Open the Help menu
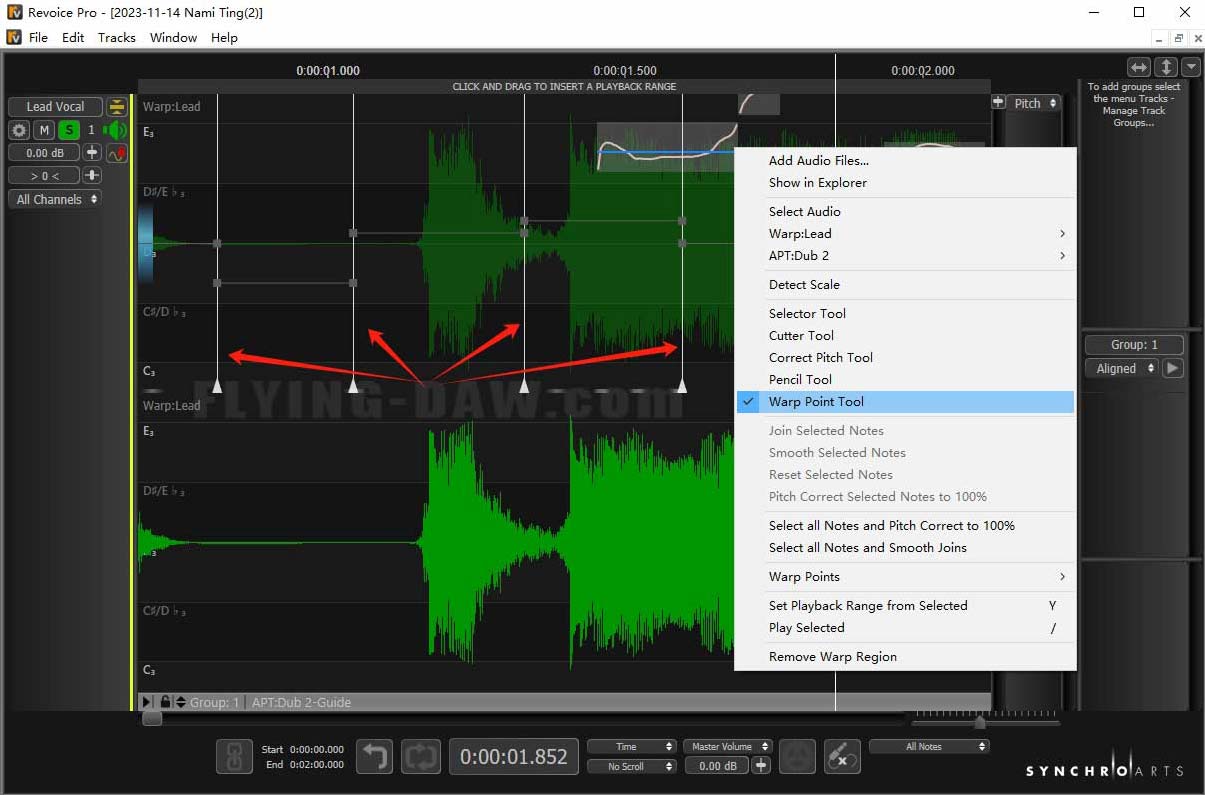1205x795 pixels. point(225,37)
